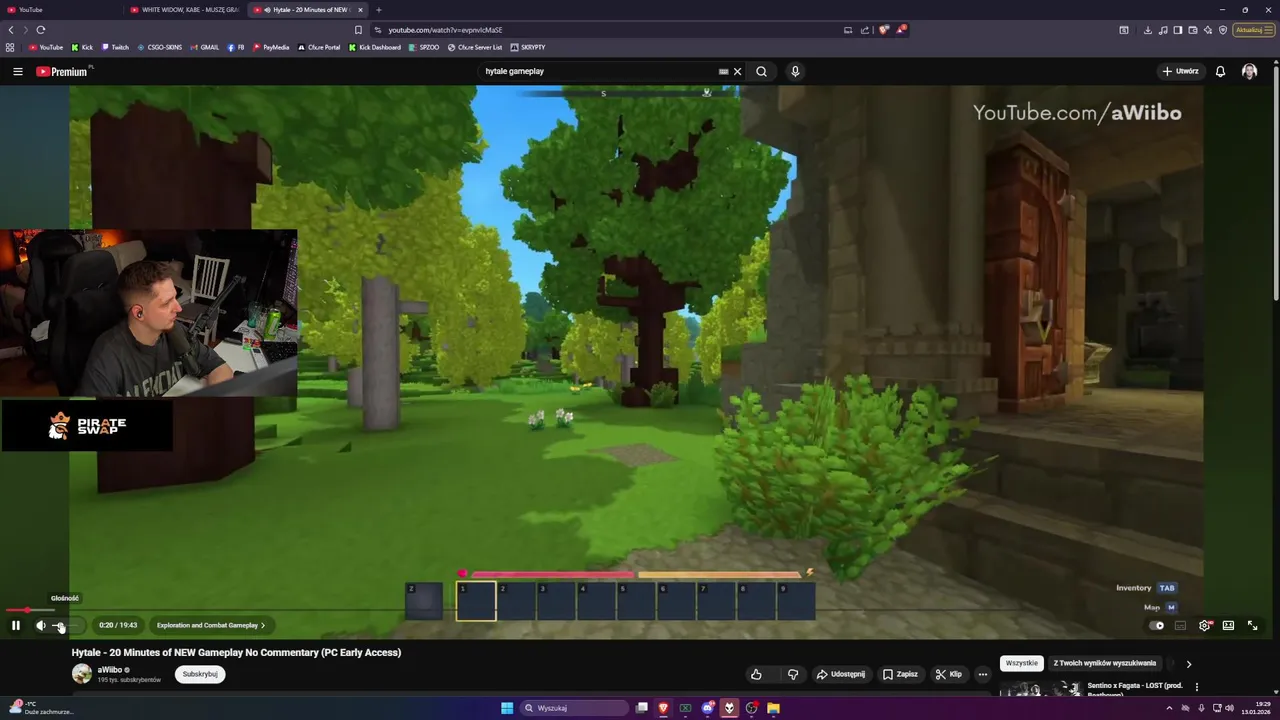
Task: Open the Brave wallet icon
Action: pyautogui.click(x=1193, y=30)
